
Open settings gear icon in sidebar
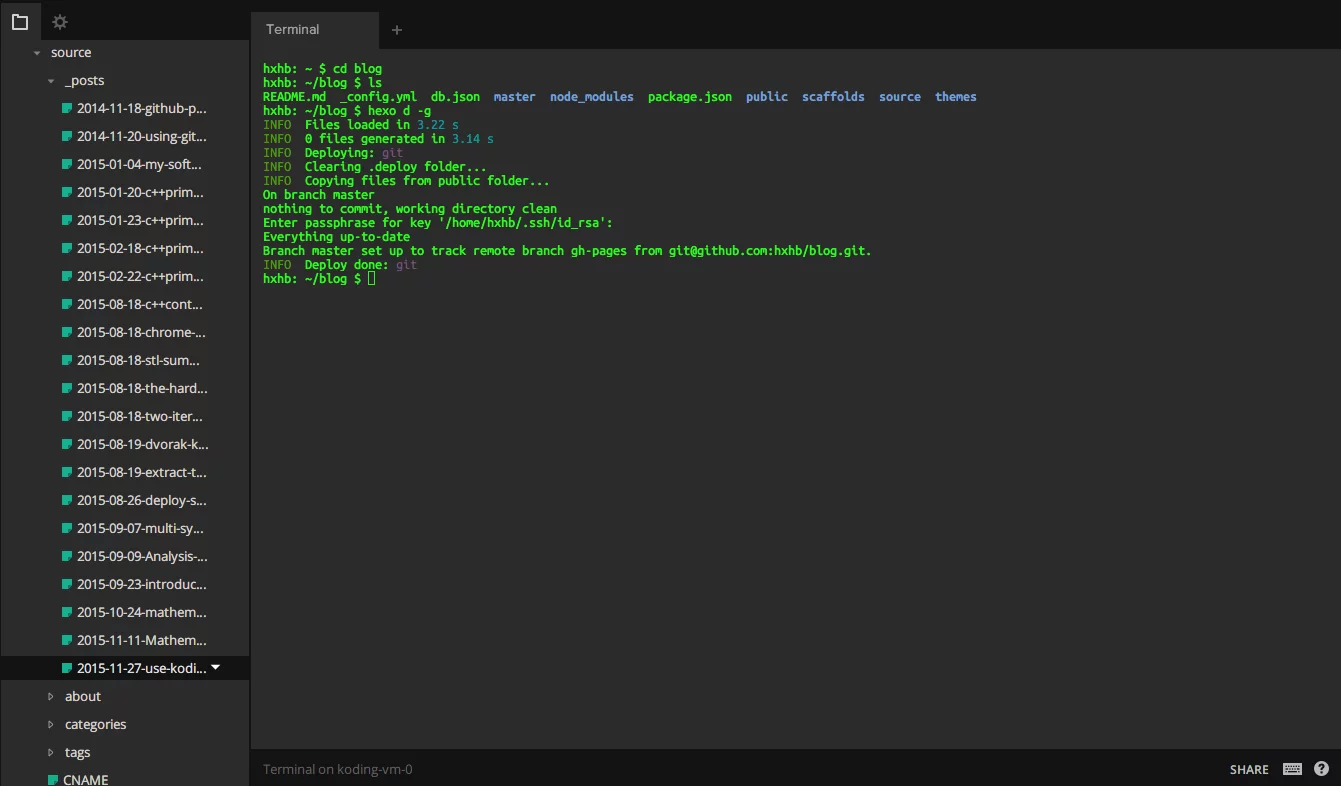60,22
